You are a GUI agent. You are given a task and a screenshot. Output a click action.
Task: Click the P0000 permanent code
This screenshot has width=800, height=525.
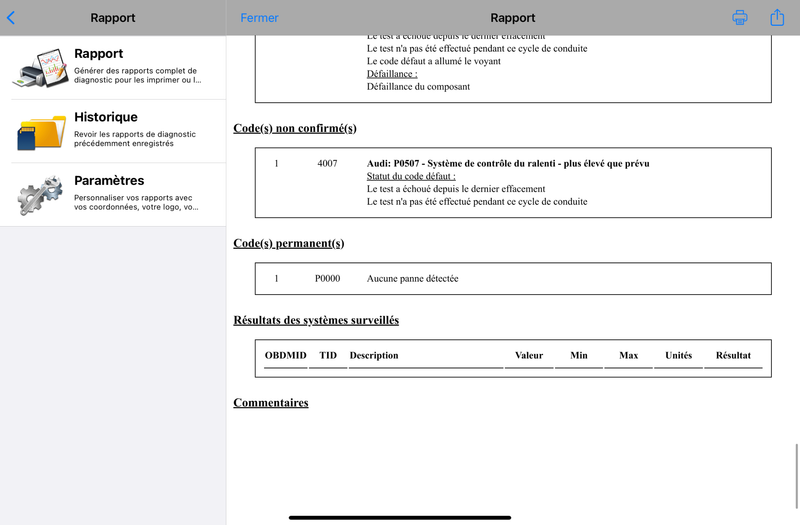click(327, 279)
